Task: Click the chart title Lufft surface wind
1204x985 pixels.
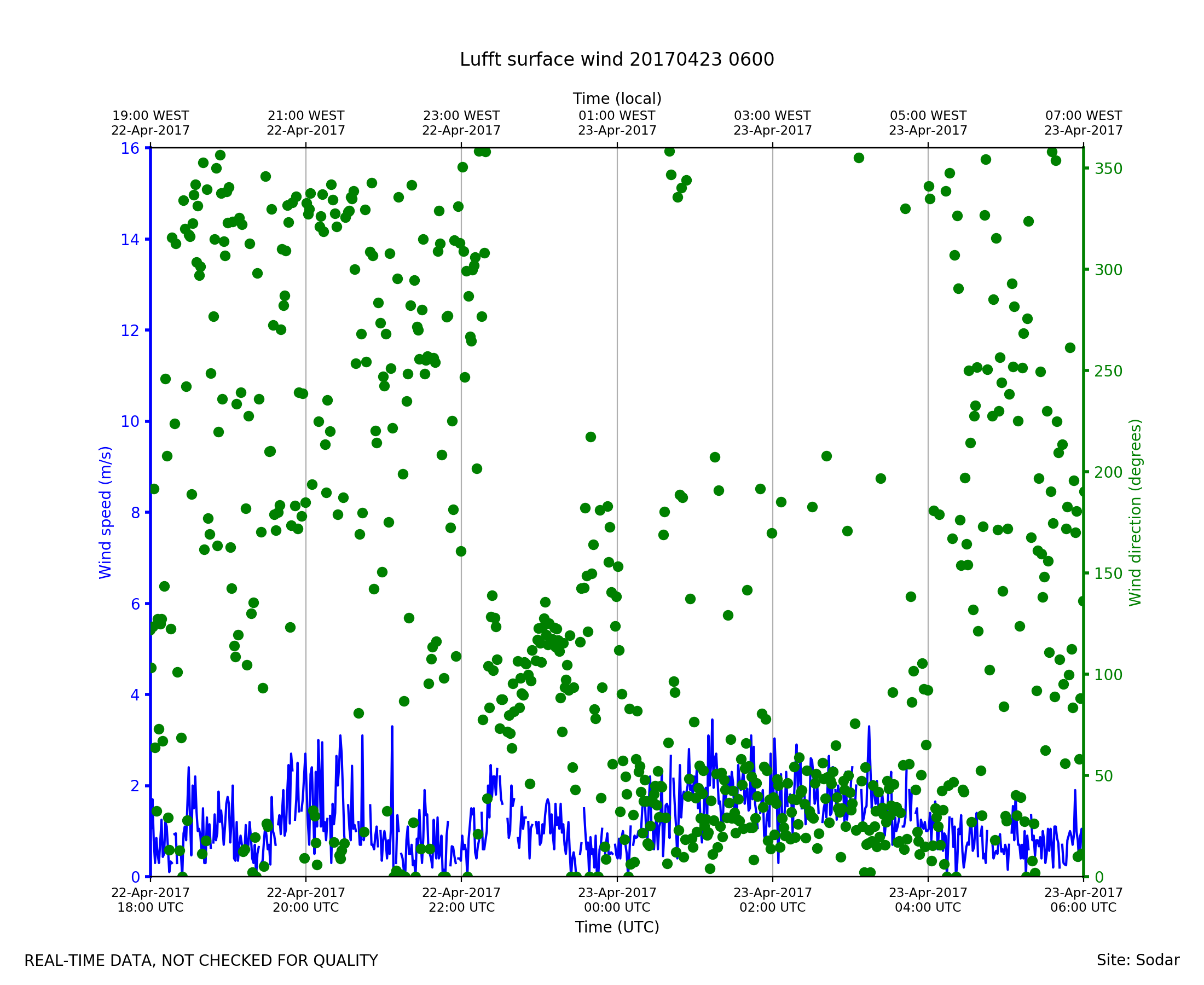Action: click(x=617, y=60)
